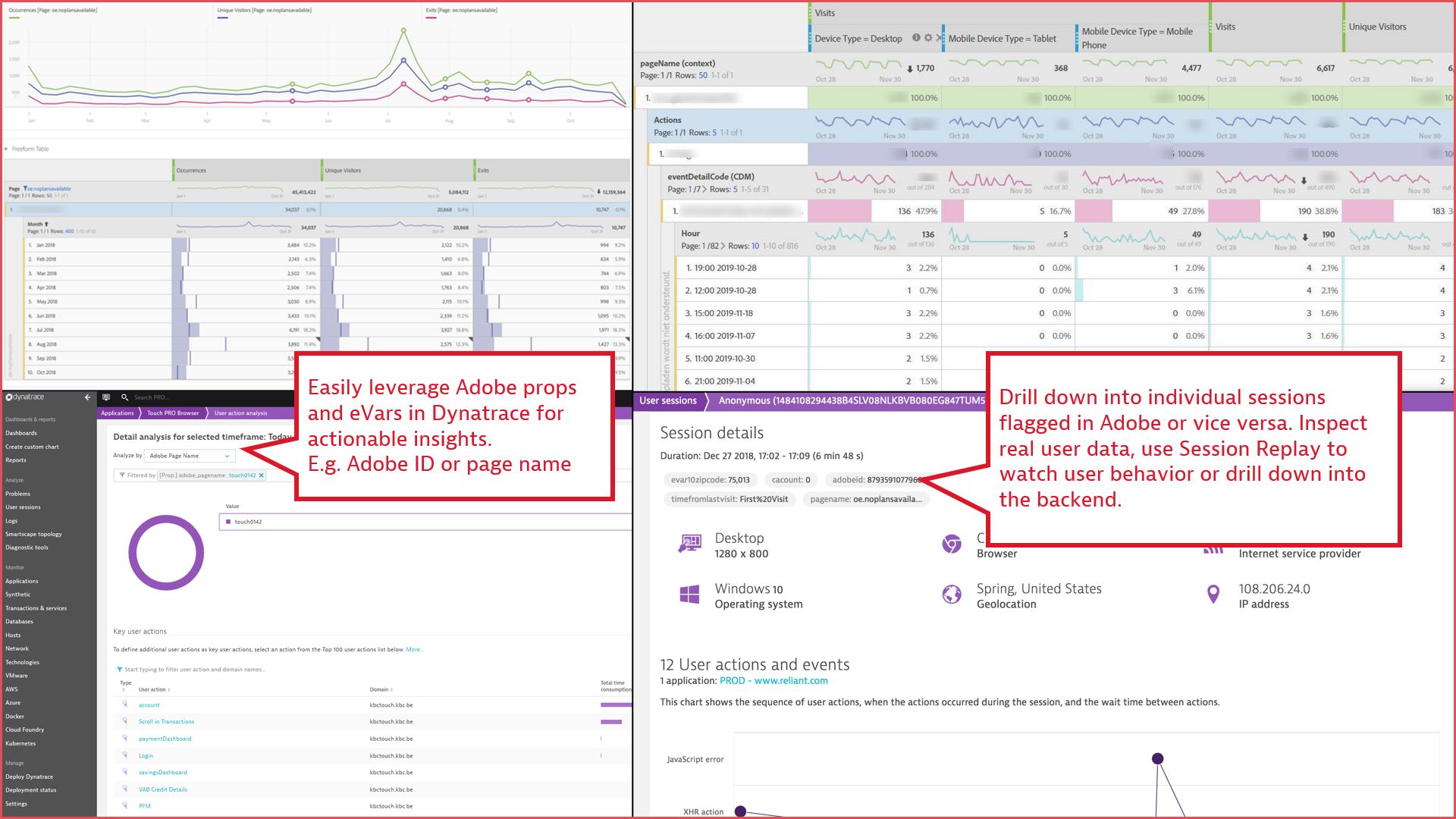Remove the adobe_pagename touch0142 filter
The height and width of the screenshot is (819, 1456).
(x=262, y=475)
